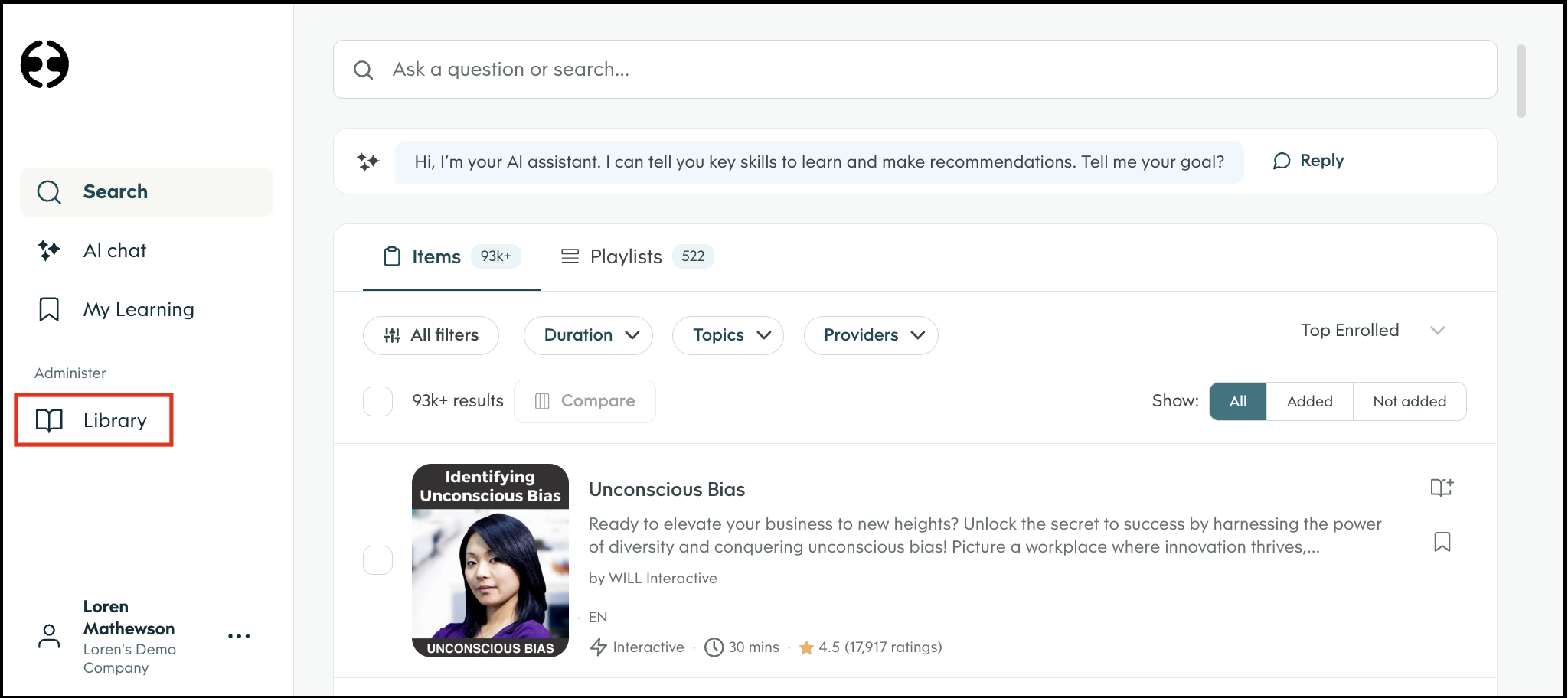Click the AI sparkle icon beside the assistant message
The image size is (1568, 698).
(x=368, y=161)
